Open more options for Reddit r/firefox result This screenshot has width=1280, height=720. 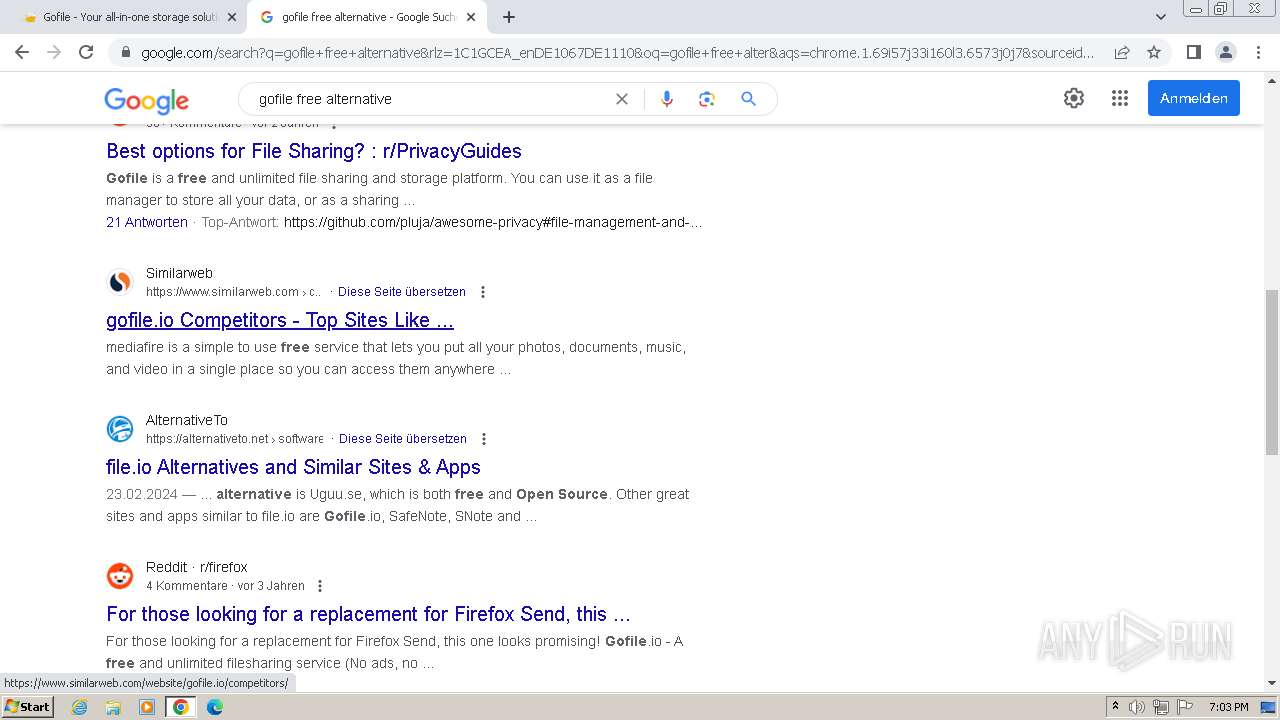(320, 586)
